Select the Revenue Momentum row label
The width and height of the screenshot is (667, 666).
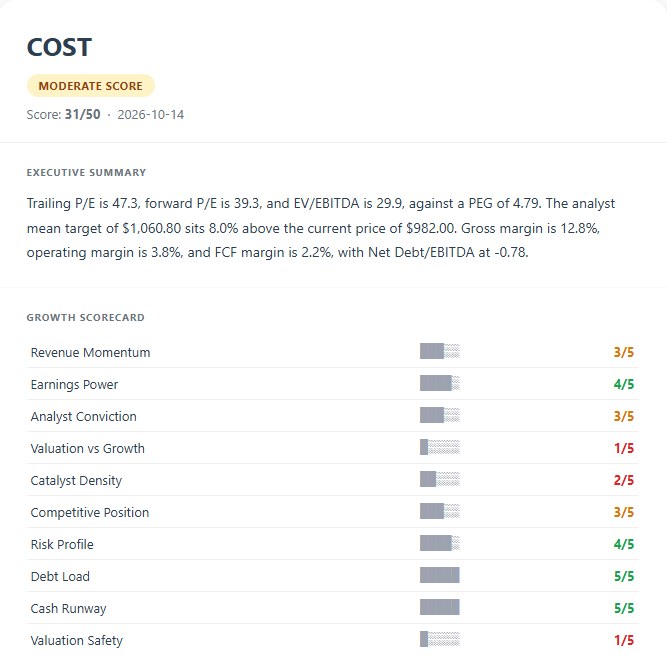91,353
